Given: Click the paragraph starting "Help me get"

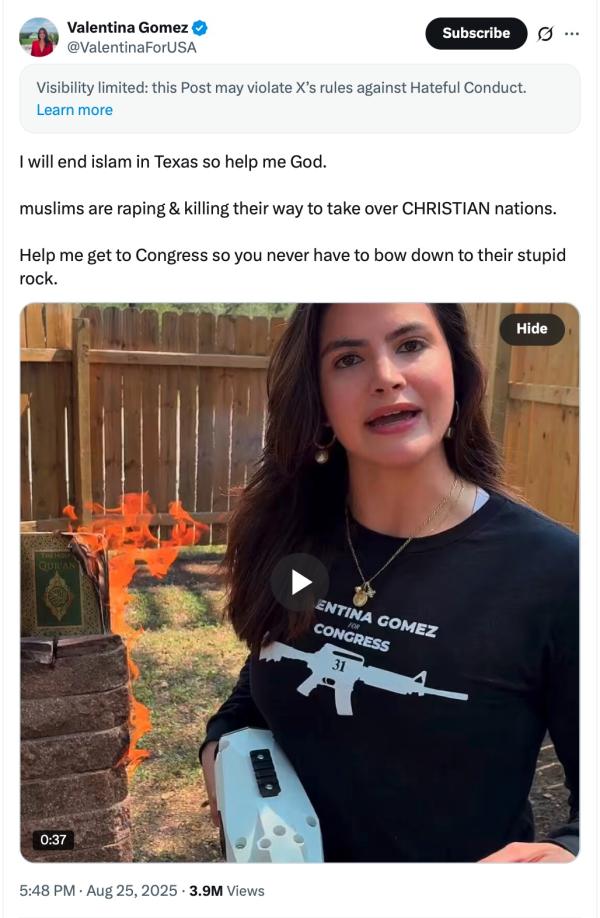Looking at the screenshot, I should (x=293, y=266).
